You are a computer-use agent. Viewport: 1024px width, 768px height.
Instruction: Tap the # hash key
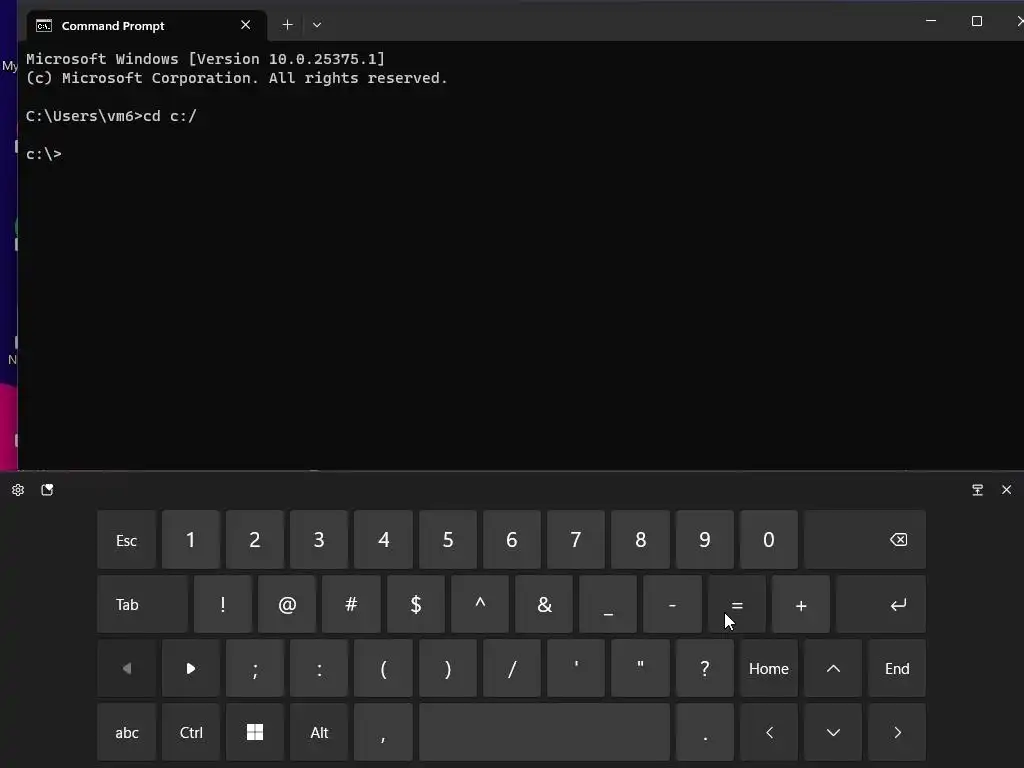point(351,605)
